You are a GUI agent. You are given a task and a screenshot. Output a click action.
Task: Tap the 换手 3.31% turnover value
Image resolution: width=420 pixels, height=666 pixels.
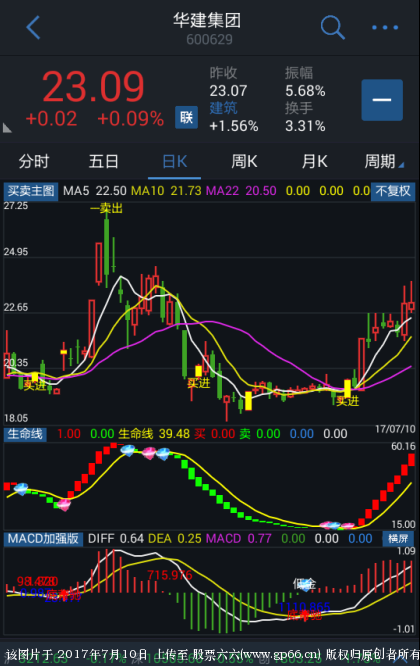(x=305, y=117)
